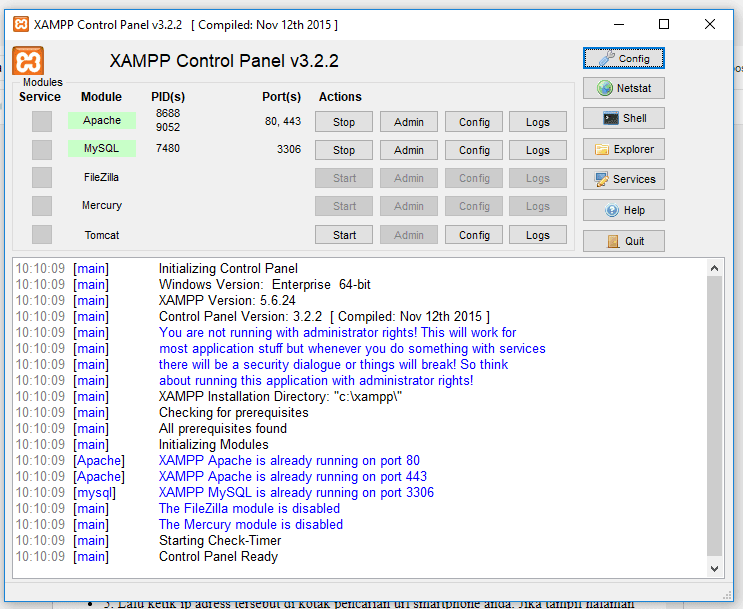Select the MySQL module label
Image resolution: width=743 pixels, height=609 pixels.
pos(102,148)
